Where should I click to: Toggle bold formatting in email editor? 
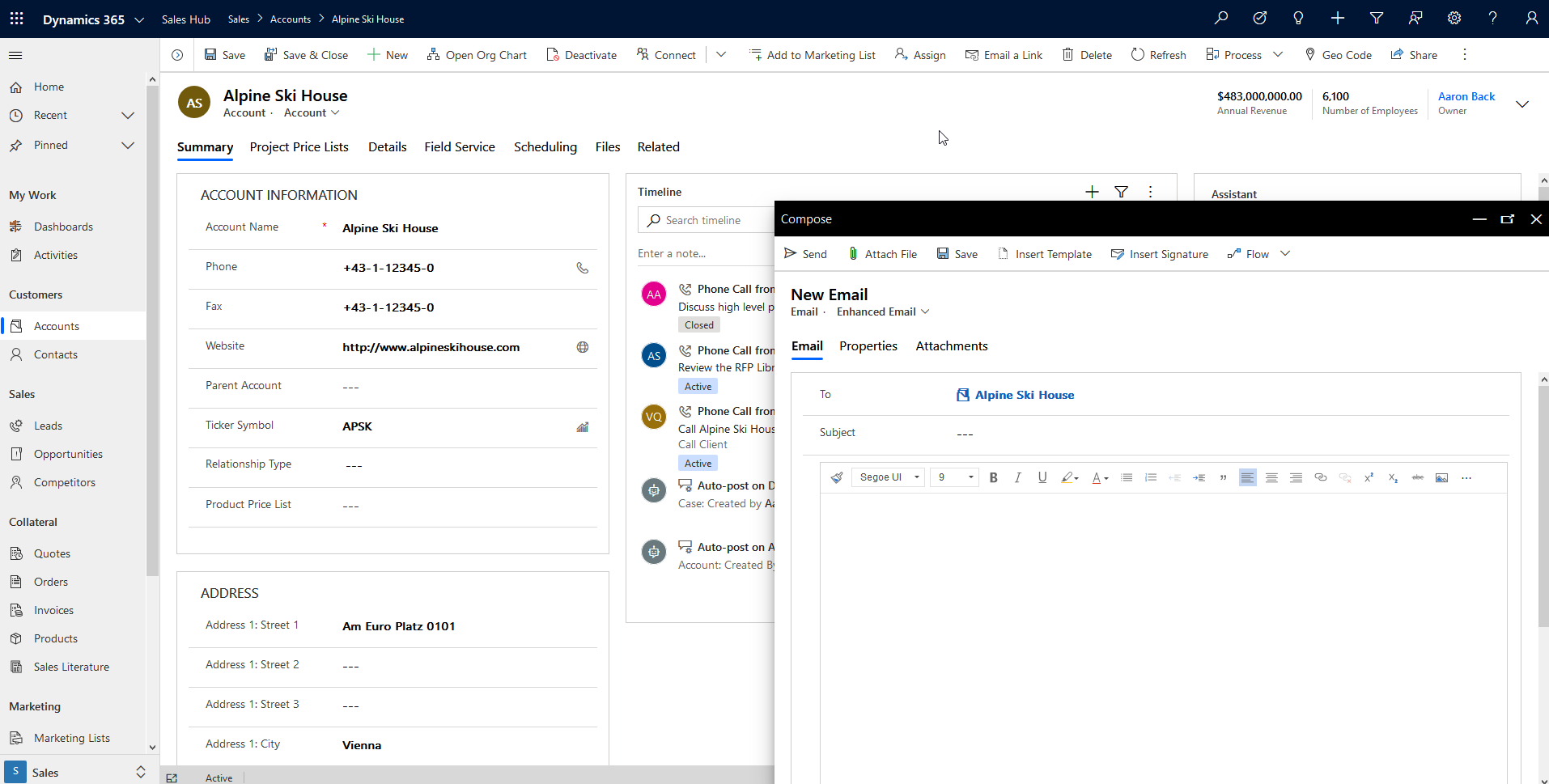(993, 478)
